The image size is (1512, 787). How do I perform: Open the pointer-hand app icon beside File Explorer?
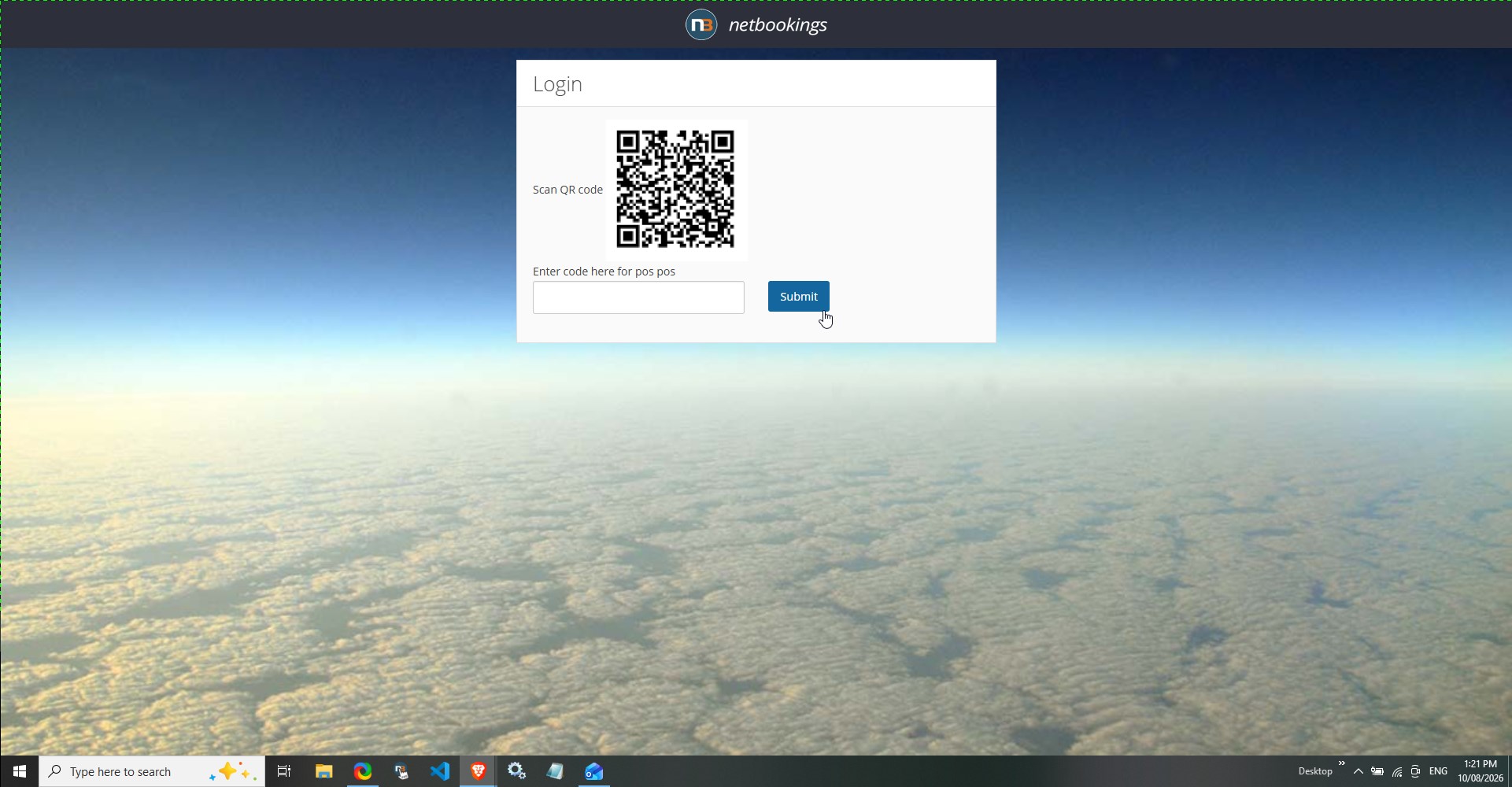coord(401,771)
